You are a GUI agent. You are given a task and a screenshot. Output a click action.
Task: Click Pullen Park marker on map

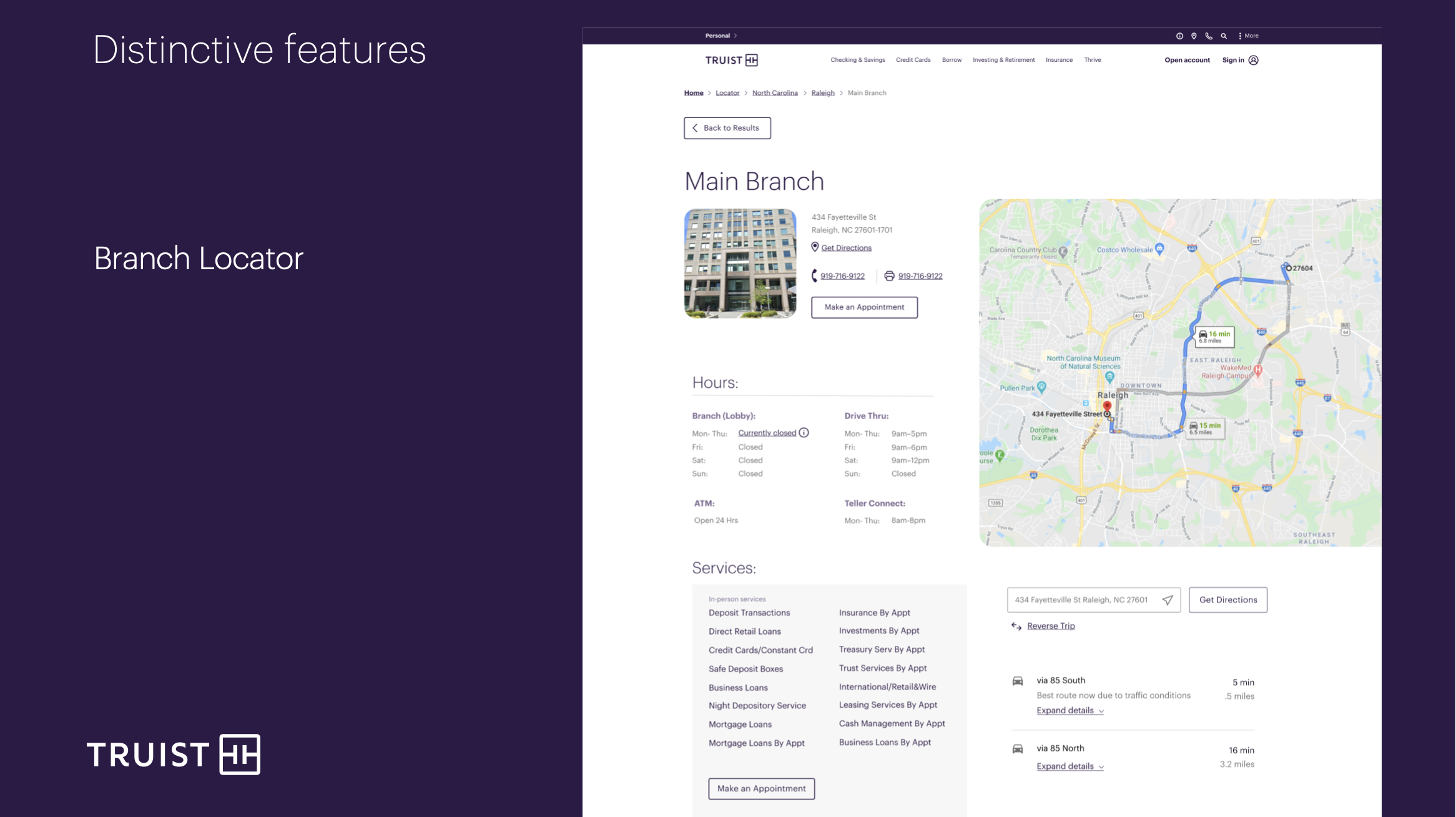point(1041,387)
